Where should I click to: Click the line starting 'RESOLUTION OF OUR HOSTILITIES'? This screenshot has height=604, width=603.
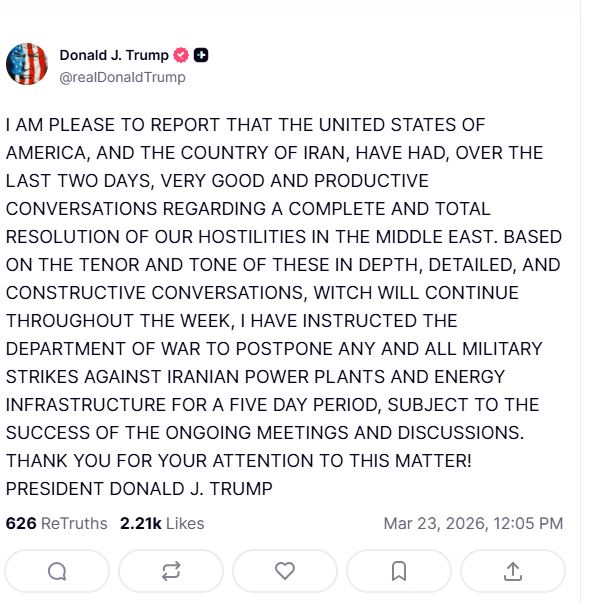coord(284,237)
